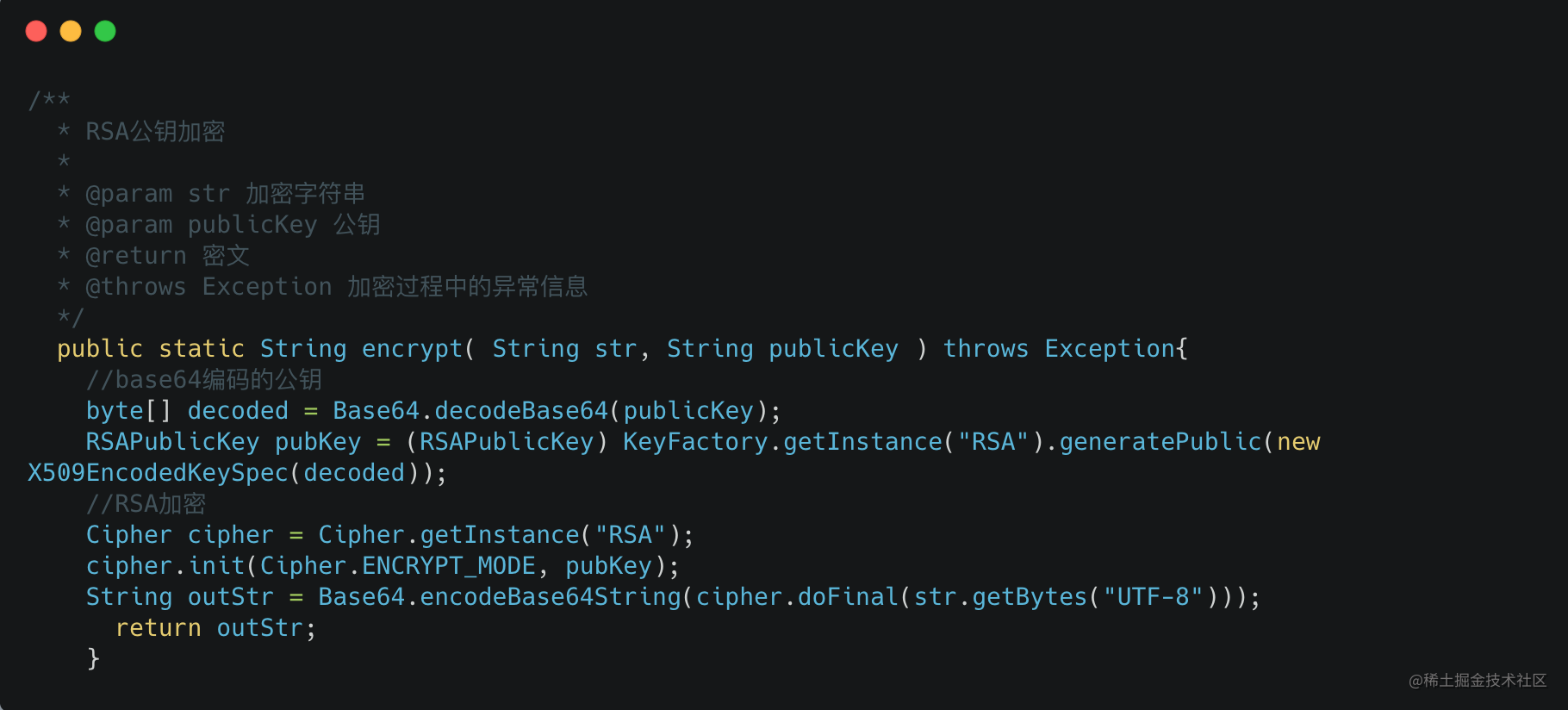Click the 'X509EncodedKeySpec' constructor text
This screenshot has width=1568, height=710.
159,473
